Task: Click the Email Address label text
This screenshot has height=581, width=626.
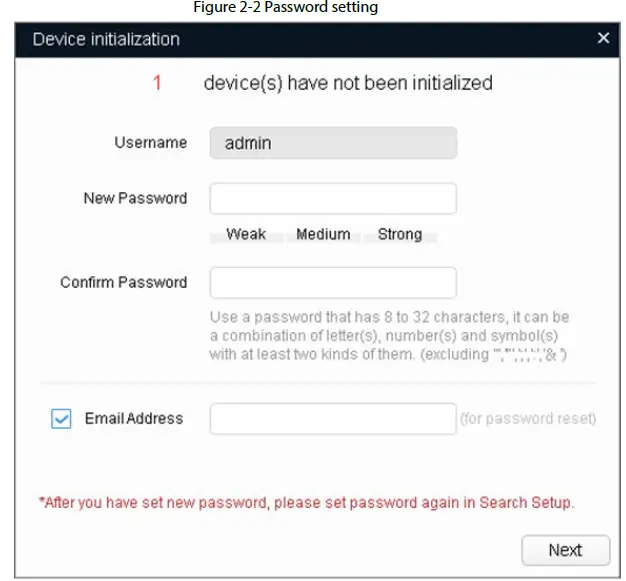Action: pyautogui.click(x=134, y=419)
